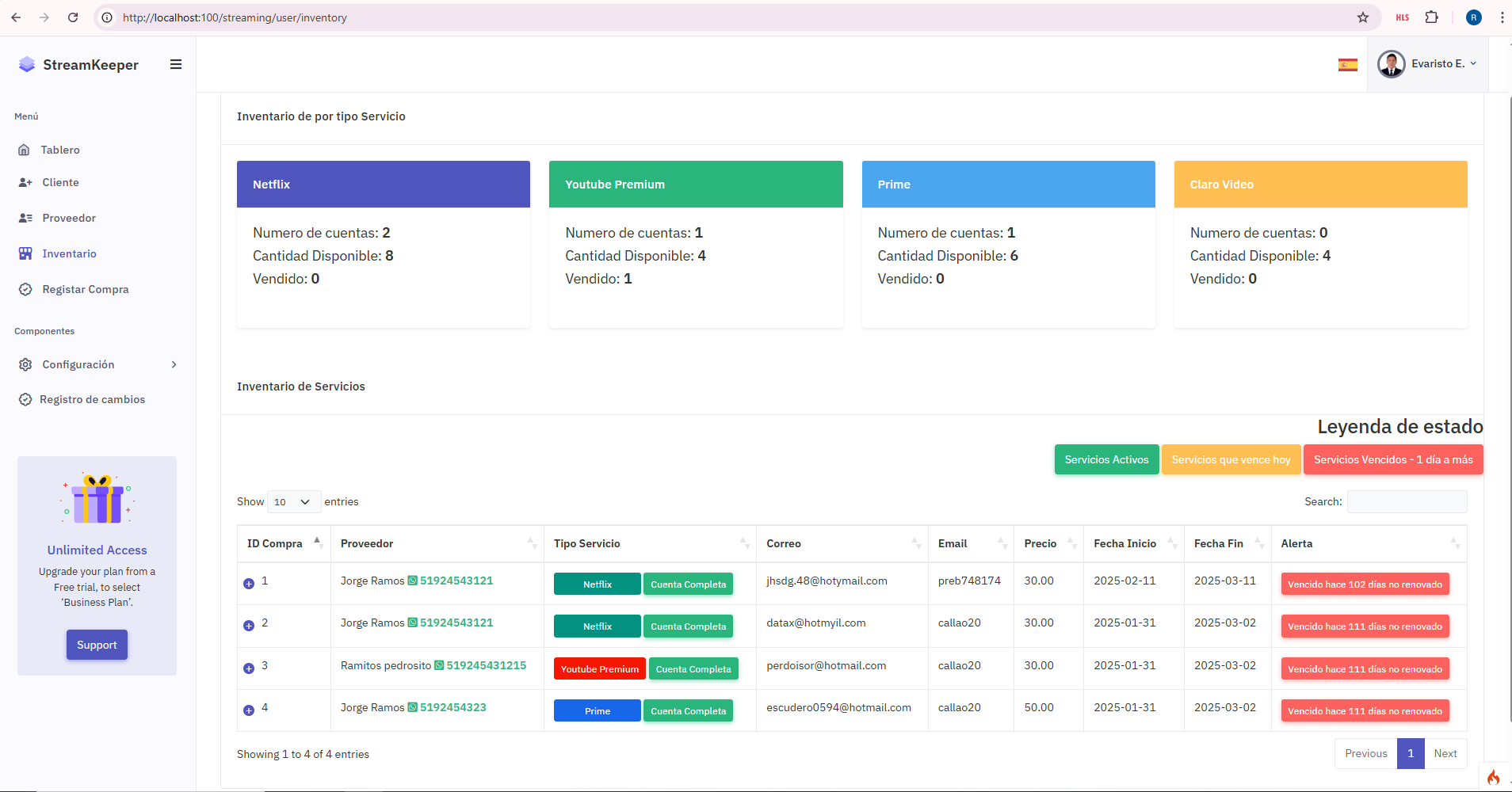Sort by Tipo Servicio column
1512x792 pixels.
click(x=650, y=543)
